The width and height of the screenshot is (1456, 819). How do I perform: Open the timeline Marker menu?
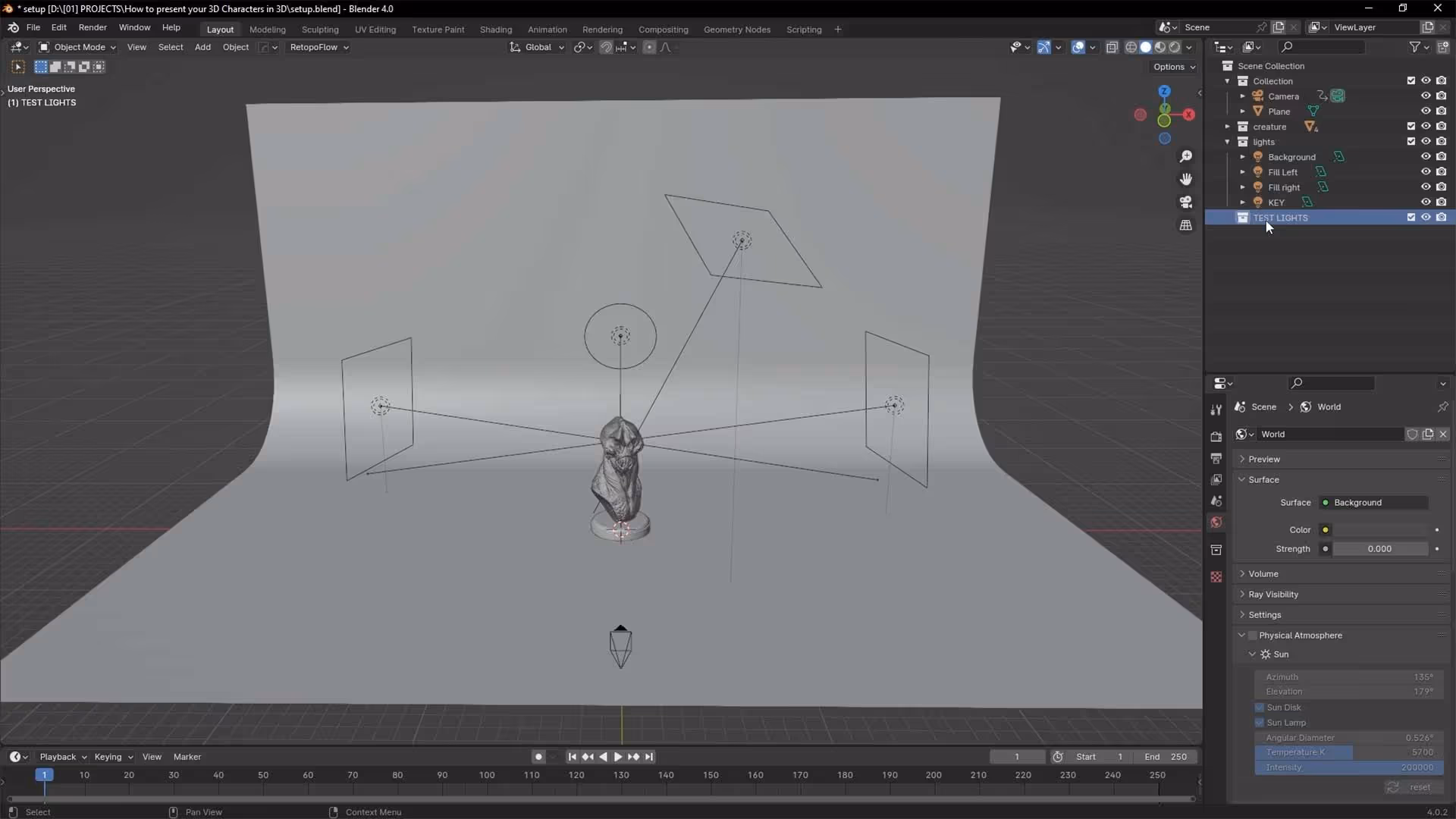coord(187,757)
